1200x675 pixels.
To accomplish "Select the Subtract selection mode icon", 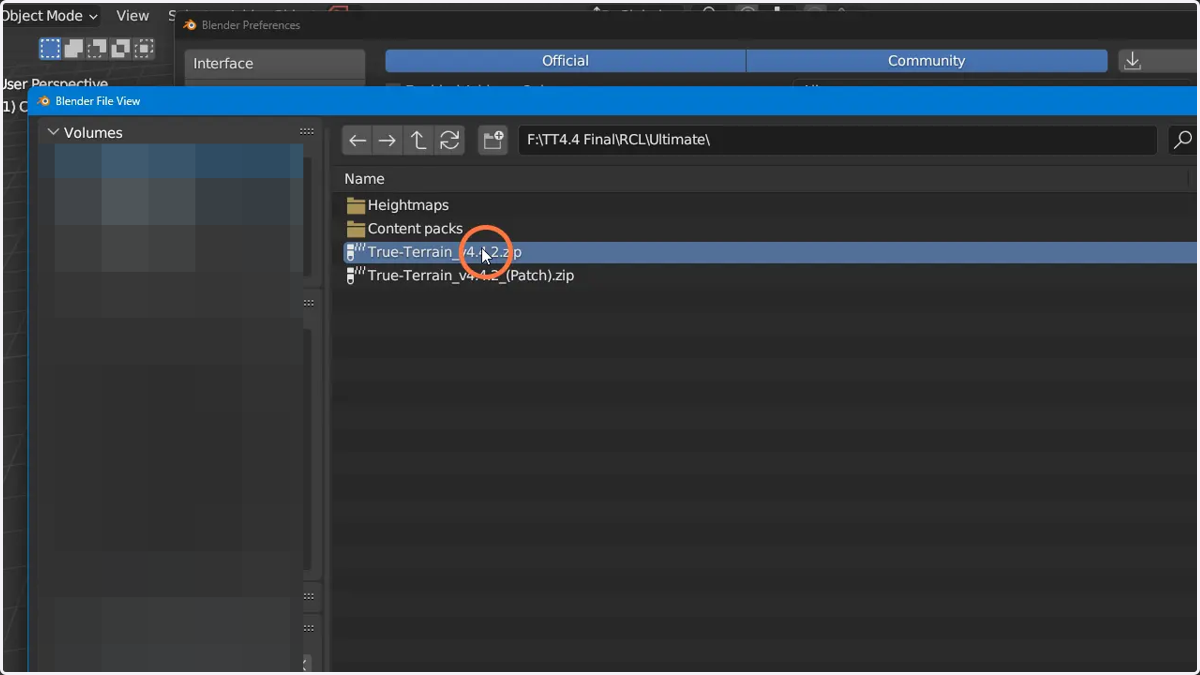I will pos(97,48).
